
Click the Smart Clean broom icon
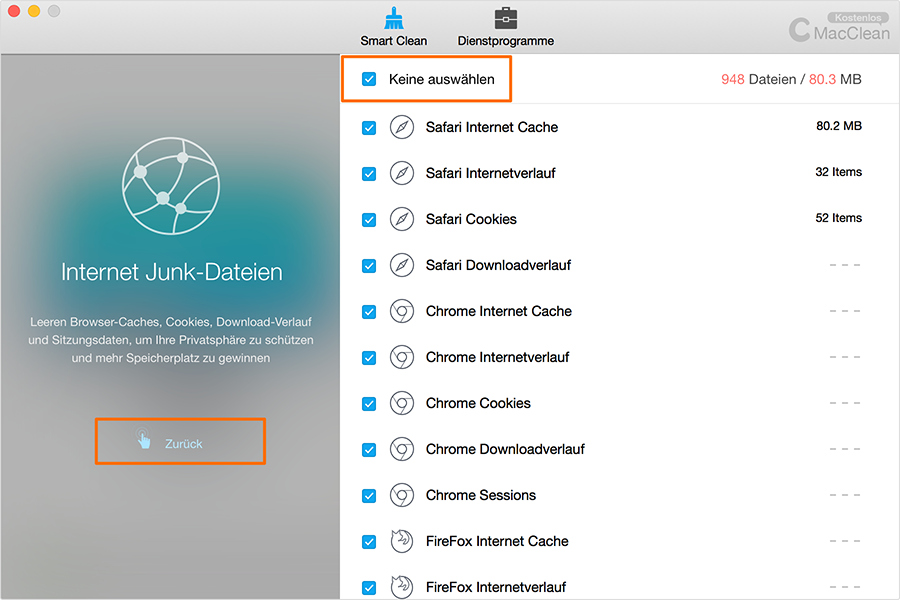394,18
